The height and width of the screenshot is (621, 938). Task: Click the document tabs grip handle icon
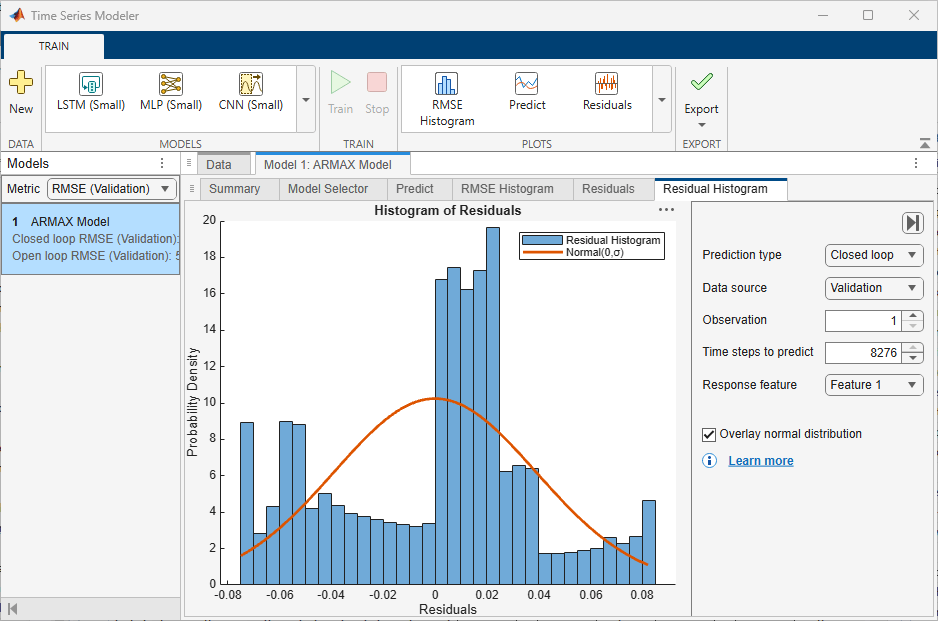point(189,163)
